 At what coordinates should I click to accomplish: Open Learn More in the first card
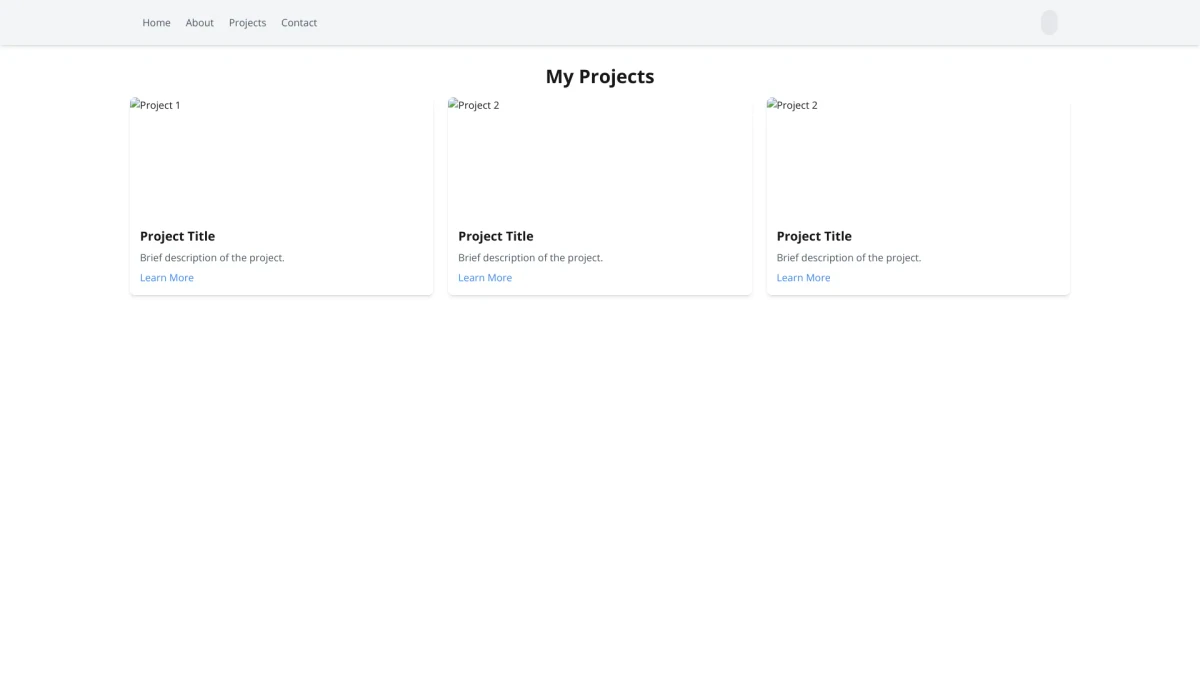point(167,278)
